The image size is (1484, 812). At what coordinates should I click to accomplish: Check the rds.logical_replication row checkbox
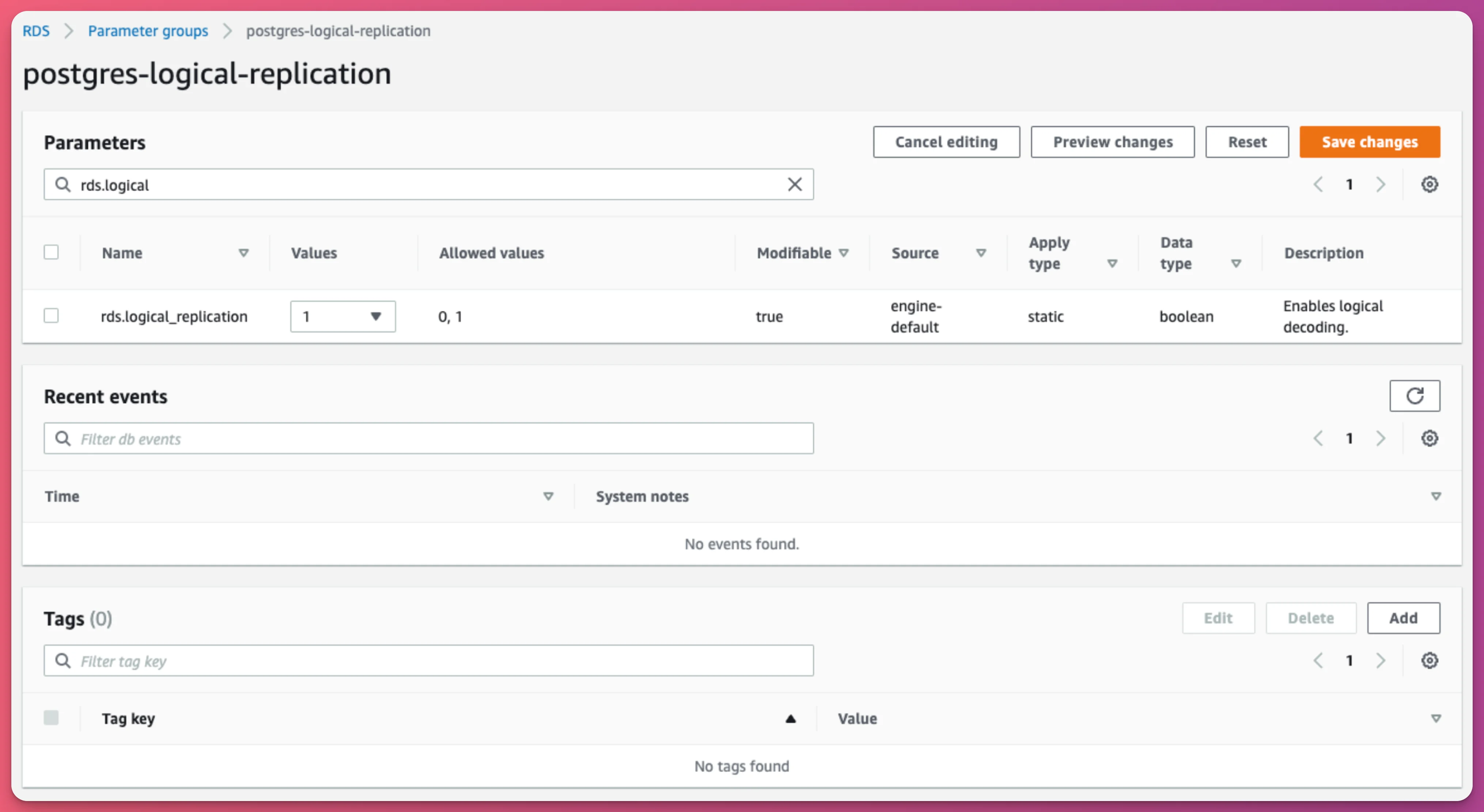[51, 316]
